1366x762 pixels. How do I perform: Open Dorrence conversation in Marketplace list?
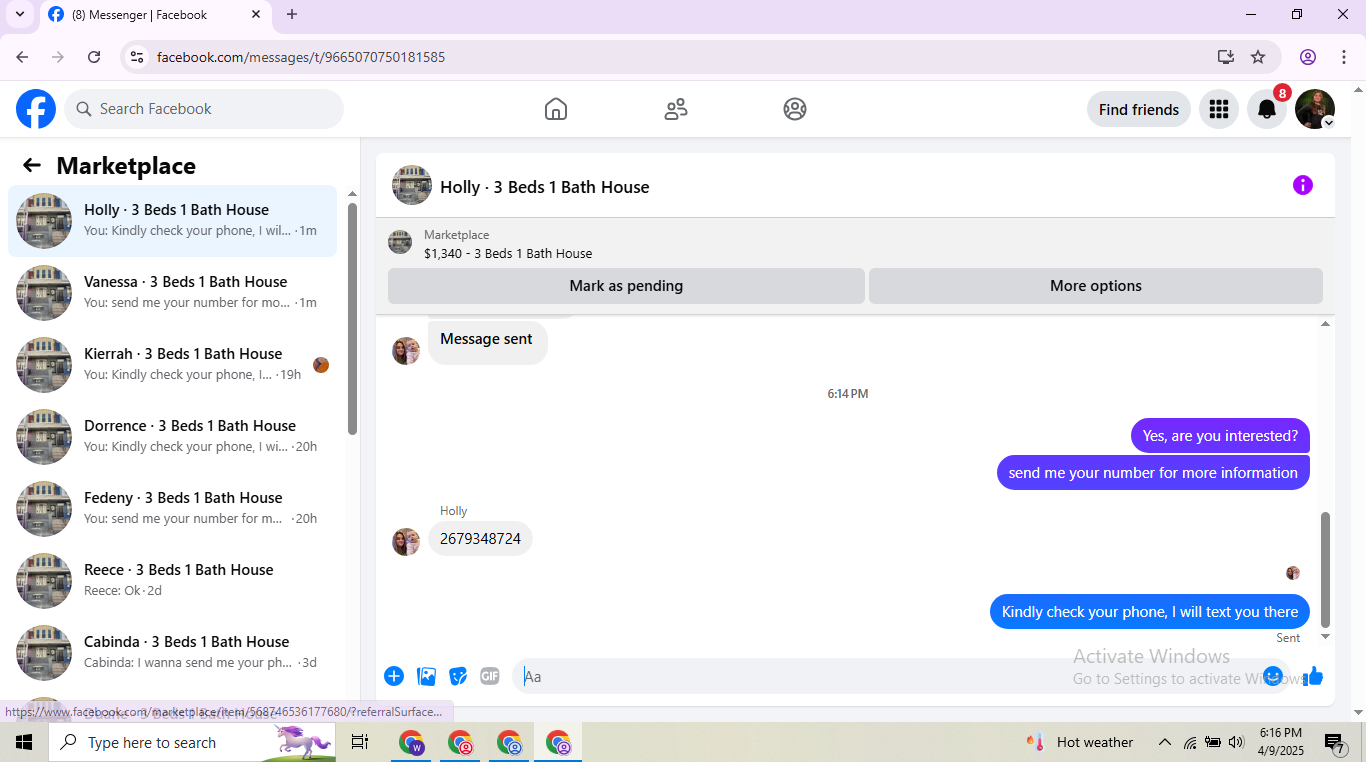[x=172, y=437]
